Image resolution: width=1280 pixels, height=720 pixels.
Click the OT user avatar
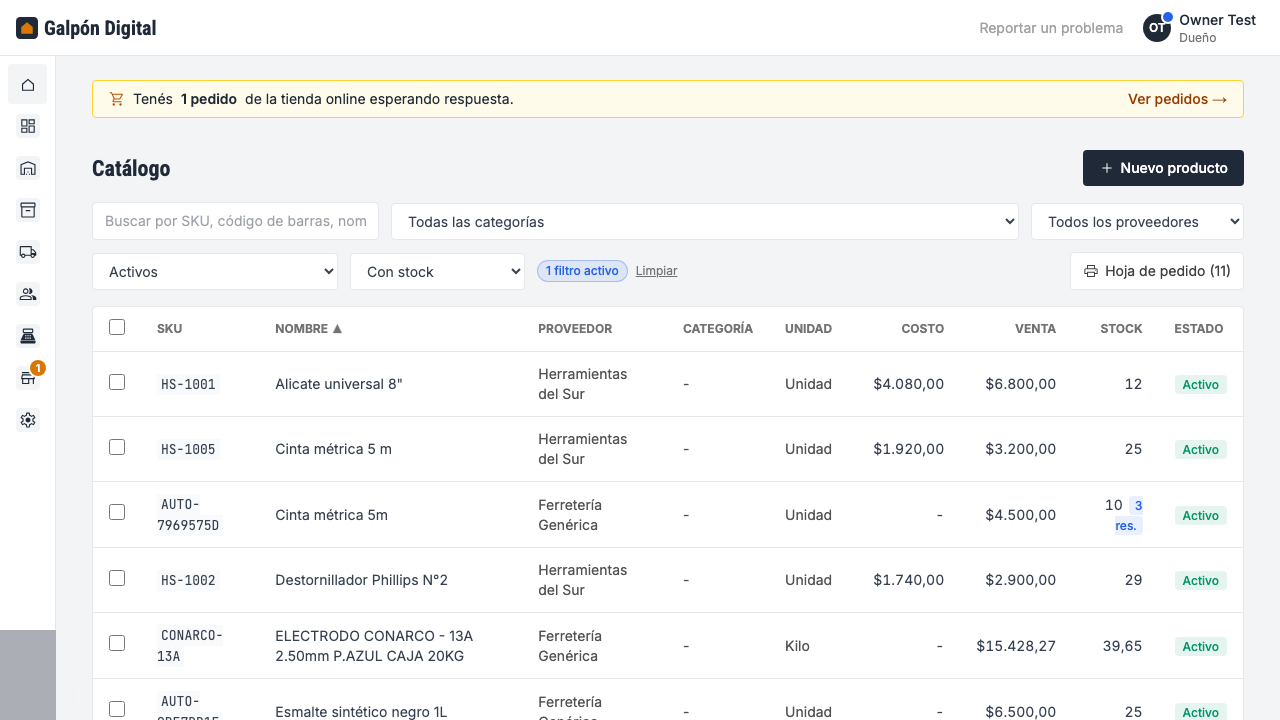(1157, 28)
